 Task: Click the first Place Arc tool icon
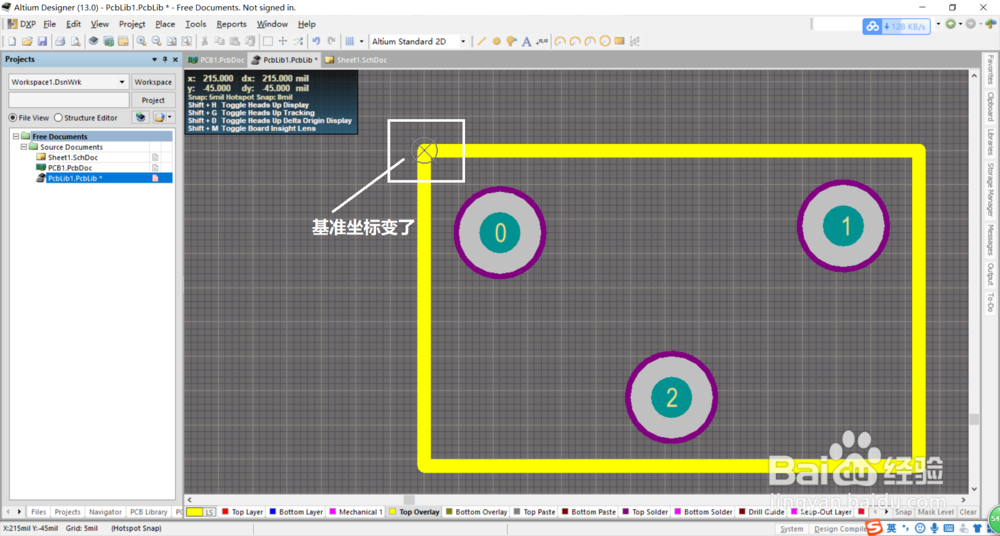pyautogui.click(x=560, y=41)
